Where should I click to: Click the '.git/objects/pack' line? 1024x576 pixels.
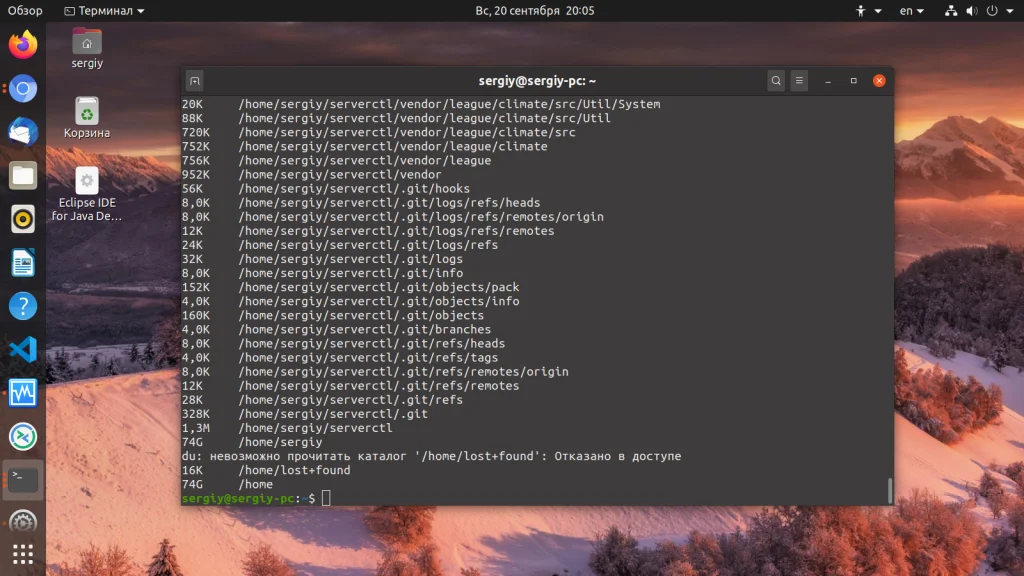pos(351,287)
